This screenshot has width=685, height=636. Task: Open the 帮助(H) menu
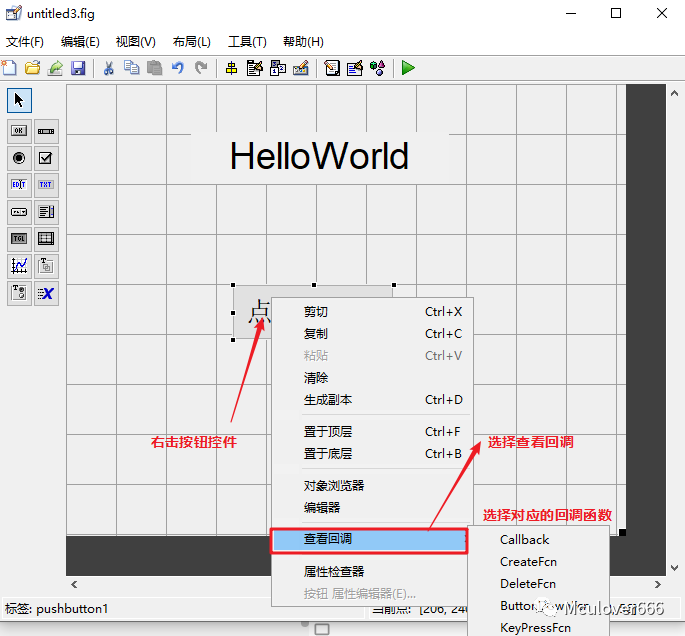click(x=303, y=42)
